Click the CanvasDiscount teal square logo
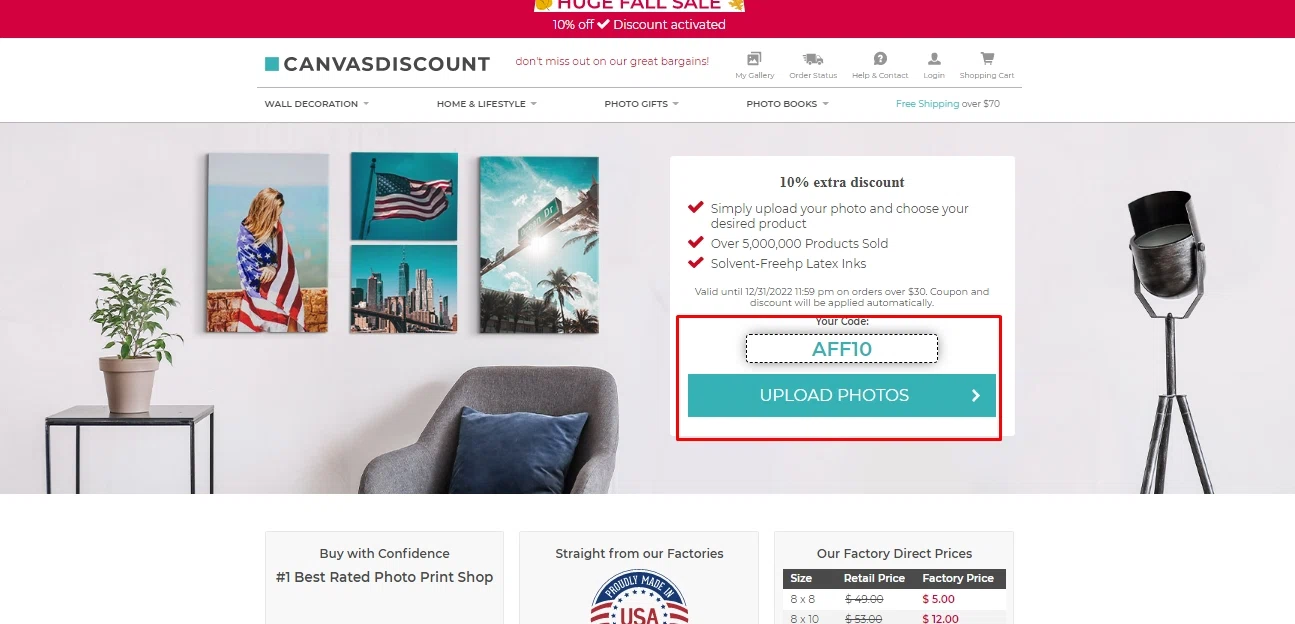The width and height of the screenshot is (1295, 624). tap(272, 64)
